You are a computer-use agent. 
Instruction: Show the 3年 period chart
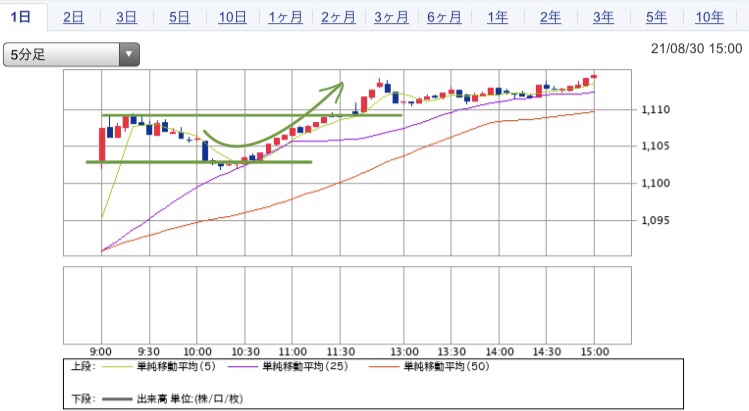[604, 18]
